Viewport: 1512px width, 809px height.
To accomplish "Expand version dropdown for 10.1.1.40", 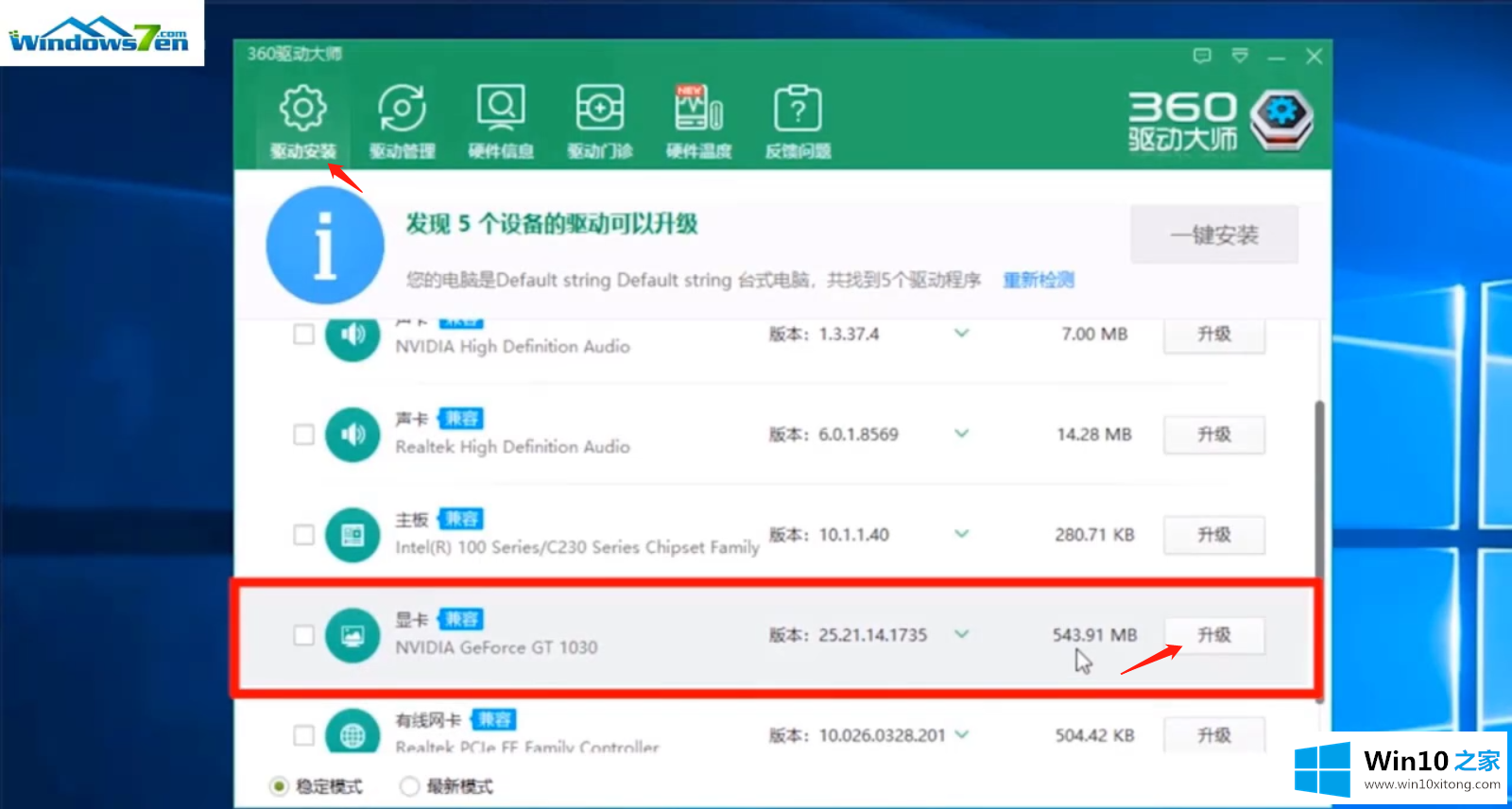I will click(962, 534).
